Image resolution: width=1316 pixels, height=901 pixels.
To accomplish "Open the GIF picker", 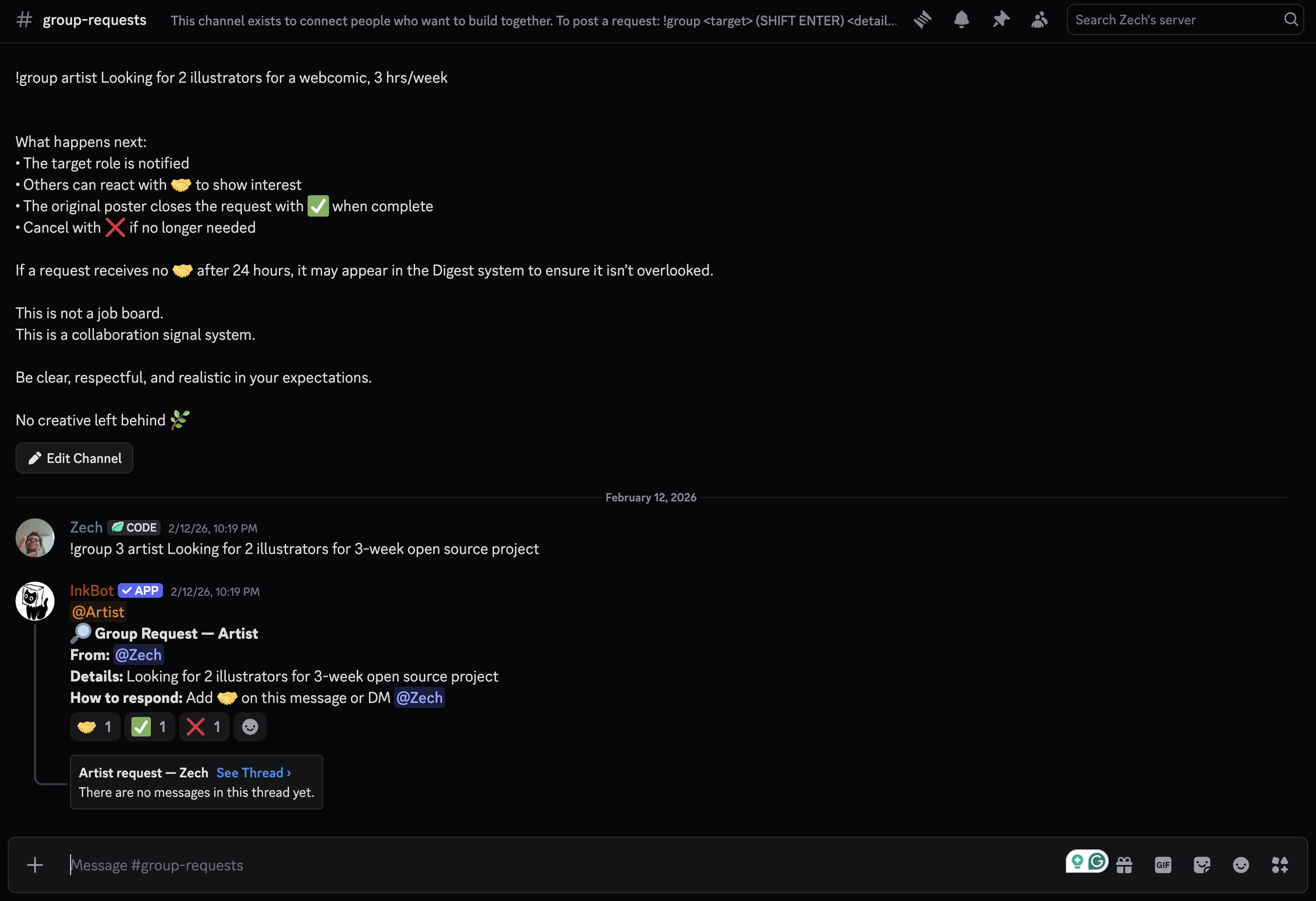I will [1163, 865].
